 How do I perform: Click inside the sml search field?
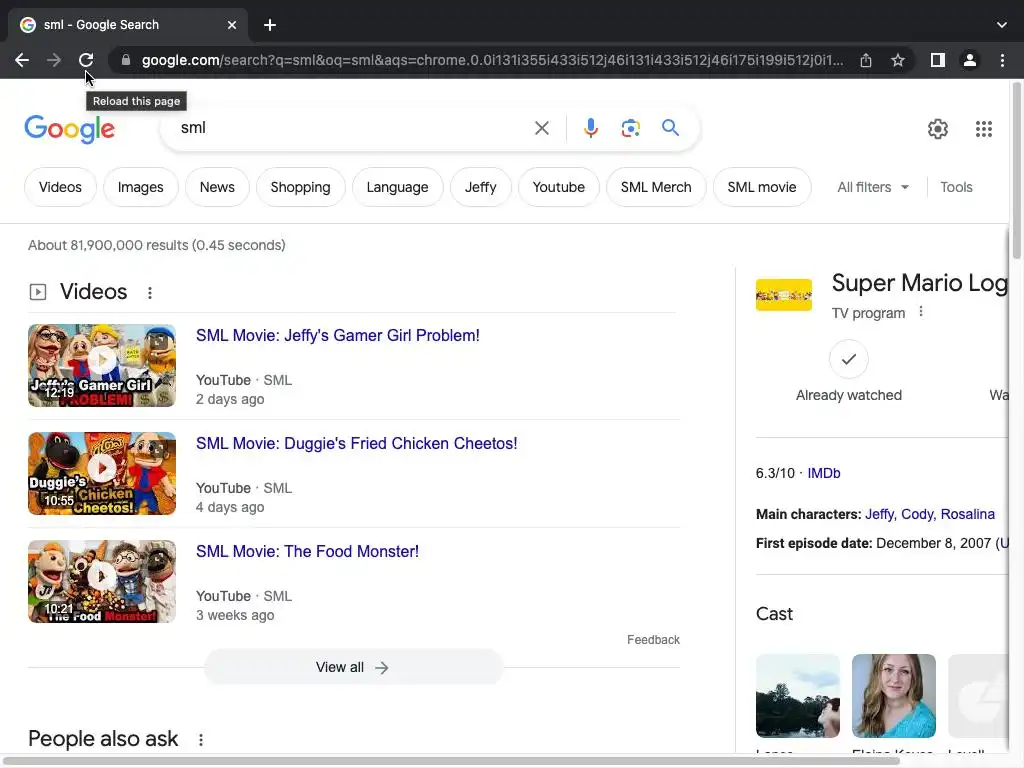[353, 128]
